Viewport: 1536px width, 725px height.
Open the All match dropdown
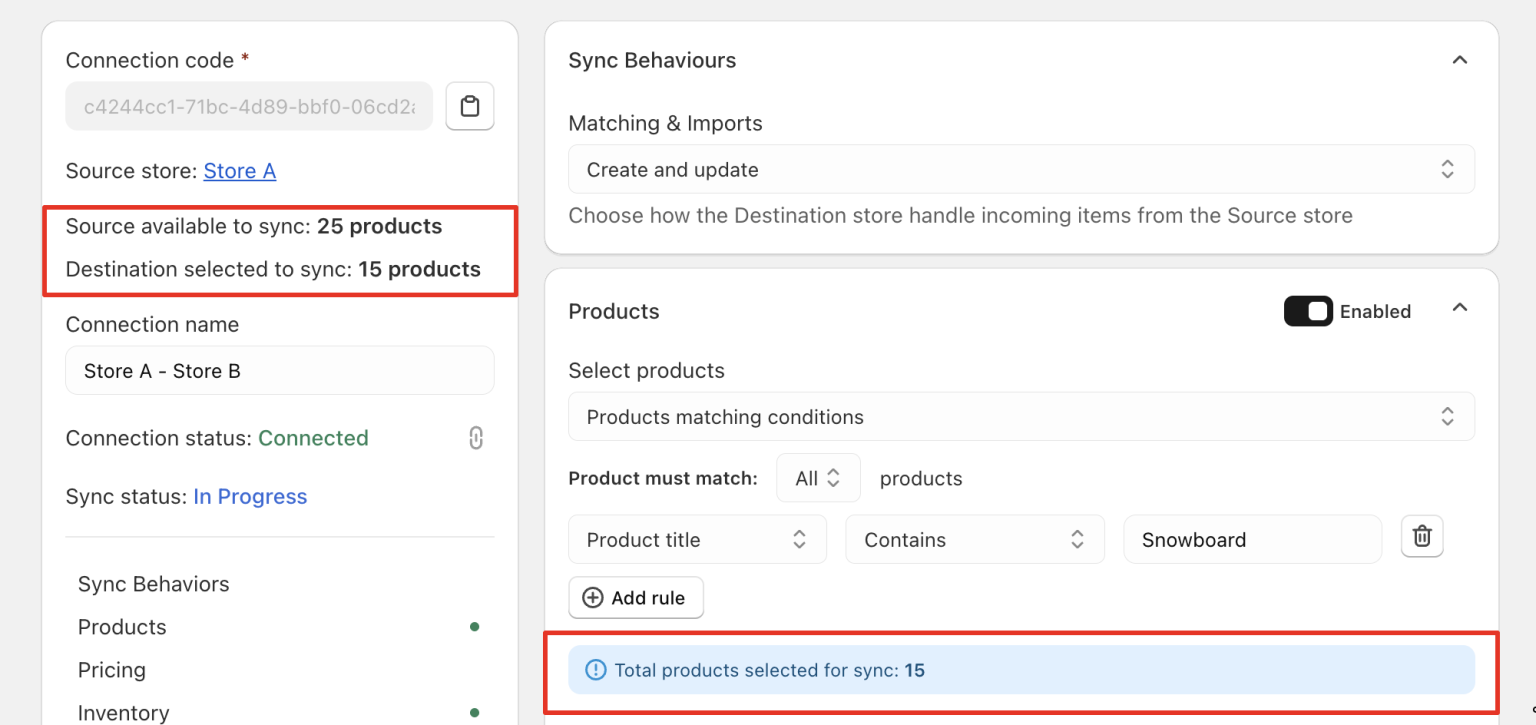click(x=818, y=478)
